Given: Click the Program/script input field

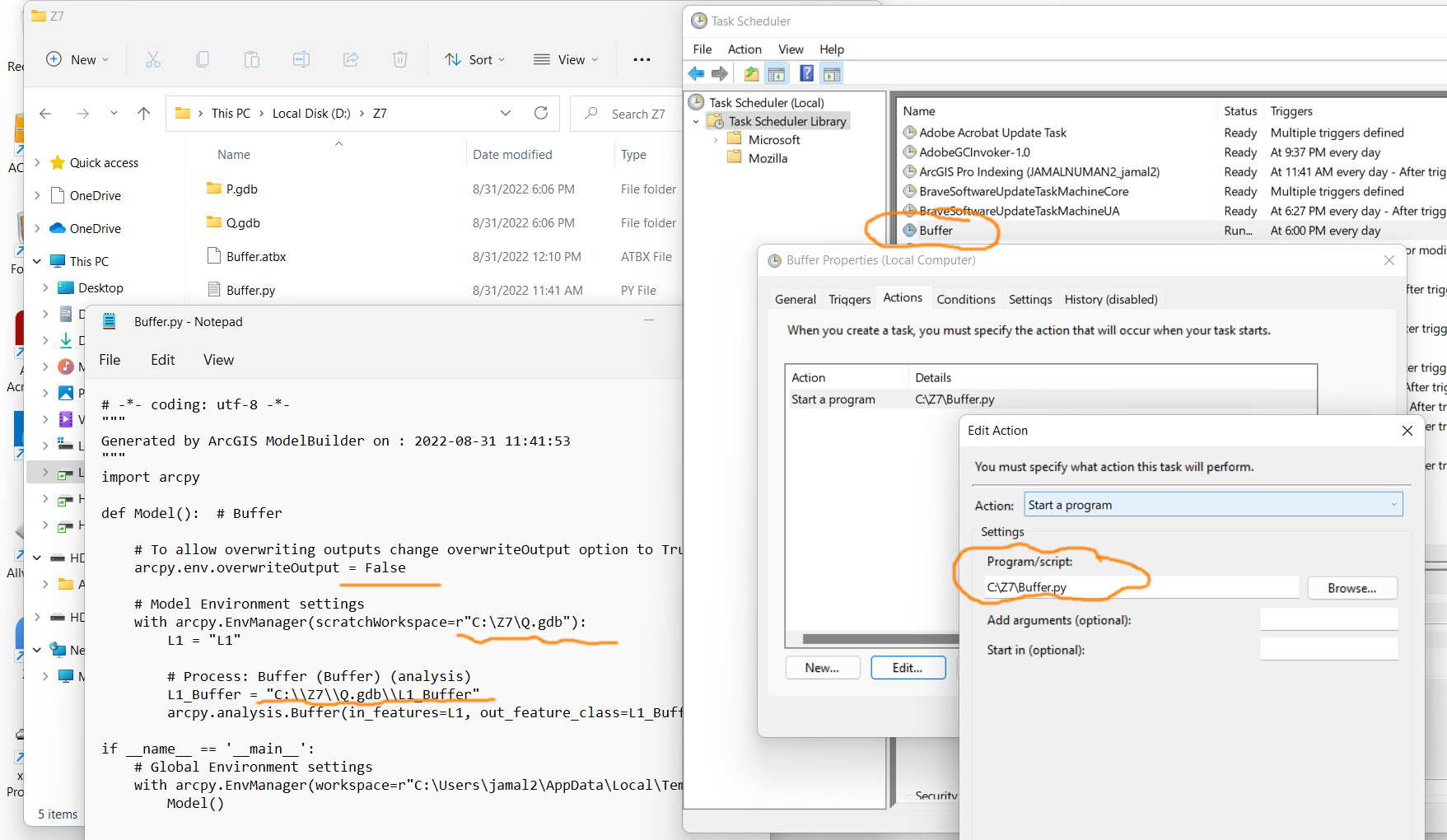Looking at the screenshot, I should click(1141, 587).
